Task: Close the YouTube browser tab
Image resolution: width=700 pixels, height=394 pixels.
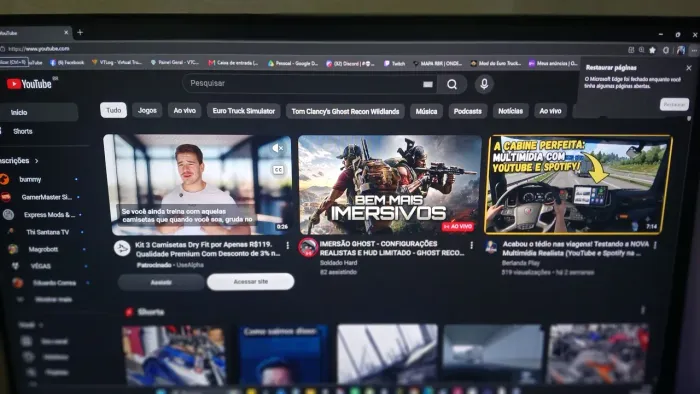Action: tap(66, 32)
